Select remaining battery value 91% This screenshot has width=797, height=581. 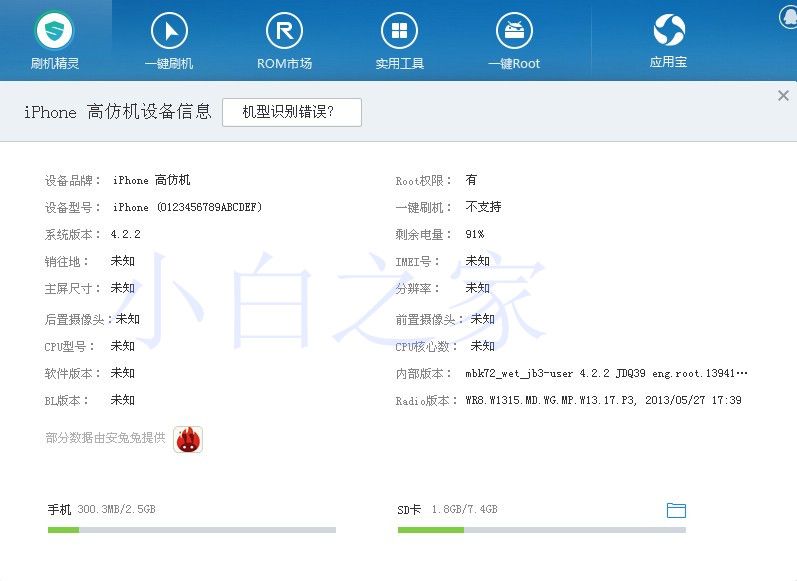point(475,234)
